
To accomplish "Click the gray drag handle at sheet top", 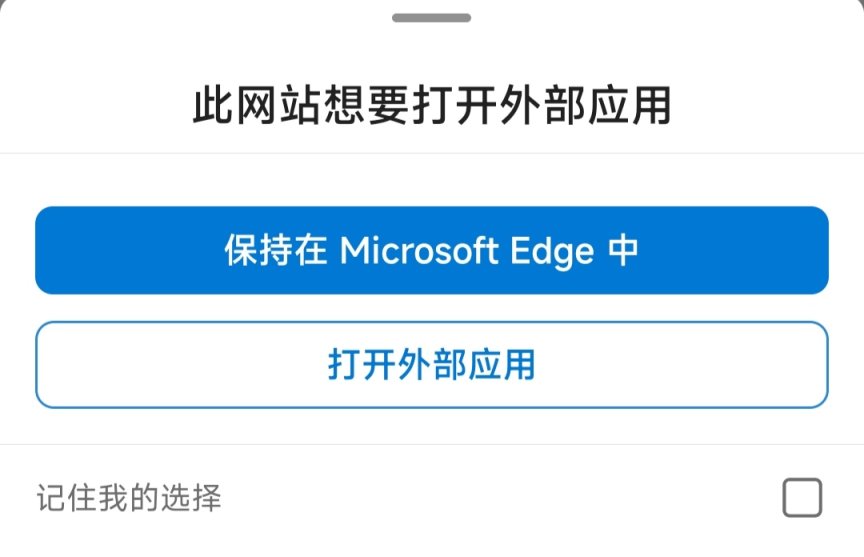I will [431, 18].
